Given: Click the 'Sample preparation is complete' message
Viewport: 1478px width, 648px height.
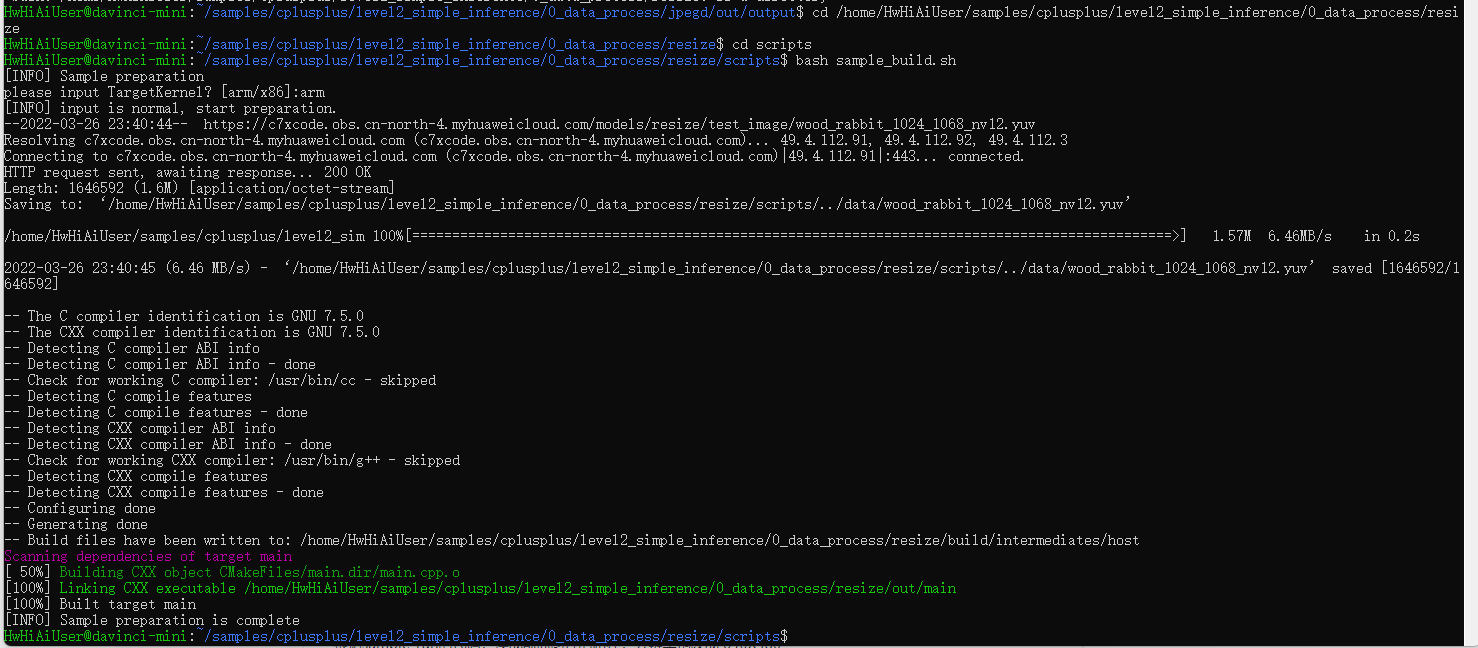Looking at the screenshot, I should click(152, 621).
